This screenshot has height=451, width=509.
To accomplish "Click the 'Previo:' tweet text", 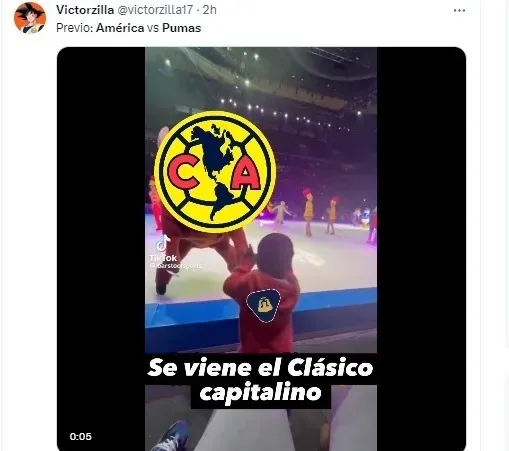I will (x=75, y=28).
